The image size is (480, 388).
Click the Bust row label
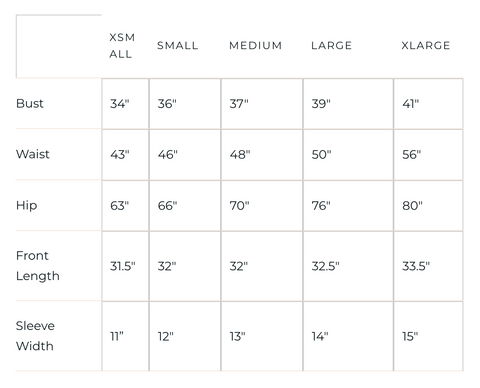[x=30, y=103]
